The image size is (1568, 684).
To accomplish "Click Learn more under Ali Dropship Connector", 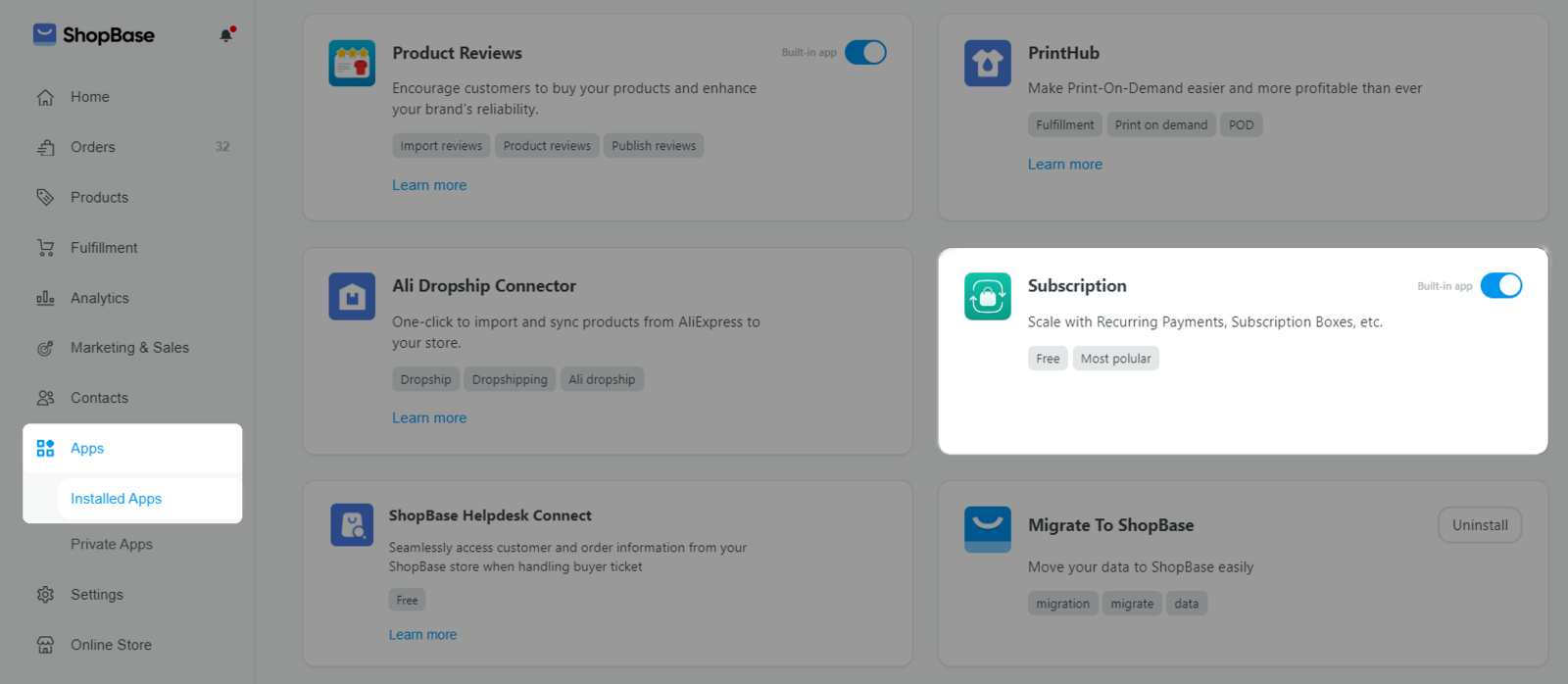I will [429, 417].
